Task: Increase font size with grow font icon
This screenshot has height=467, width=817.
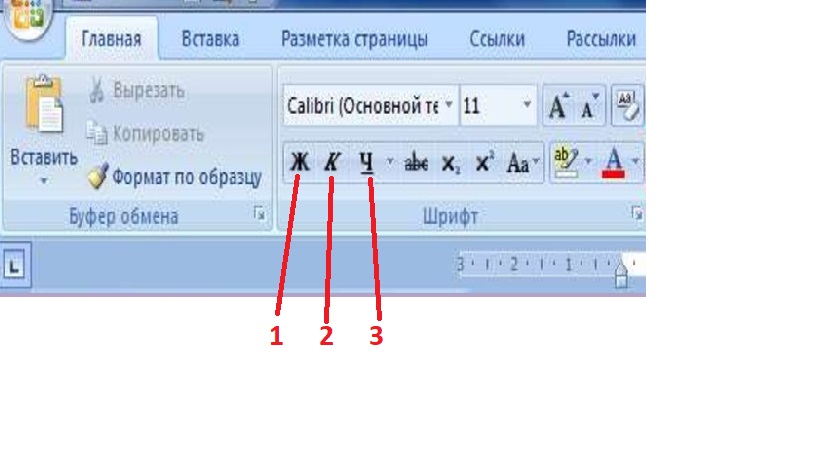Action: [x=556, y=106]
